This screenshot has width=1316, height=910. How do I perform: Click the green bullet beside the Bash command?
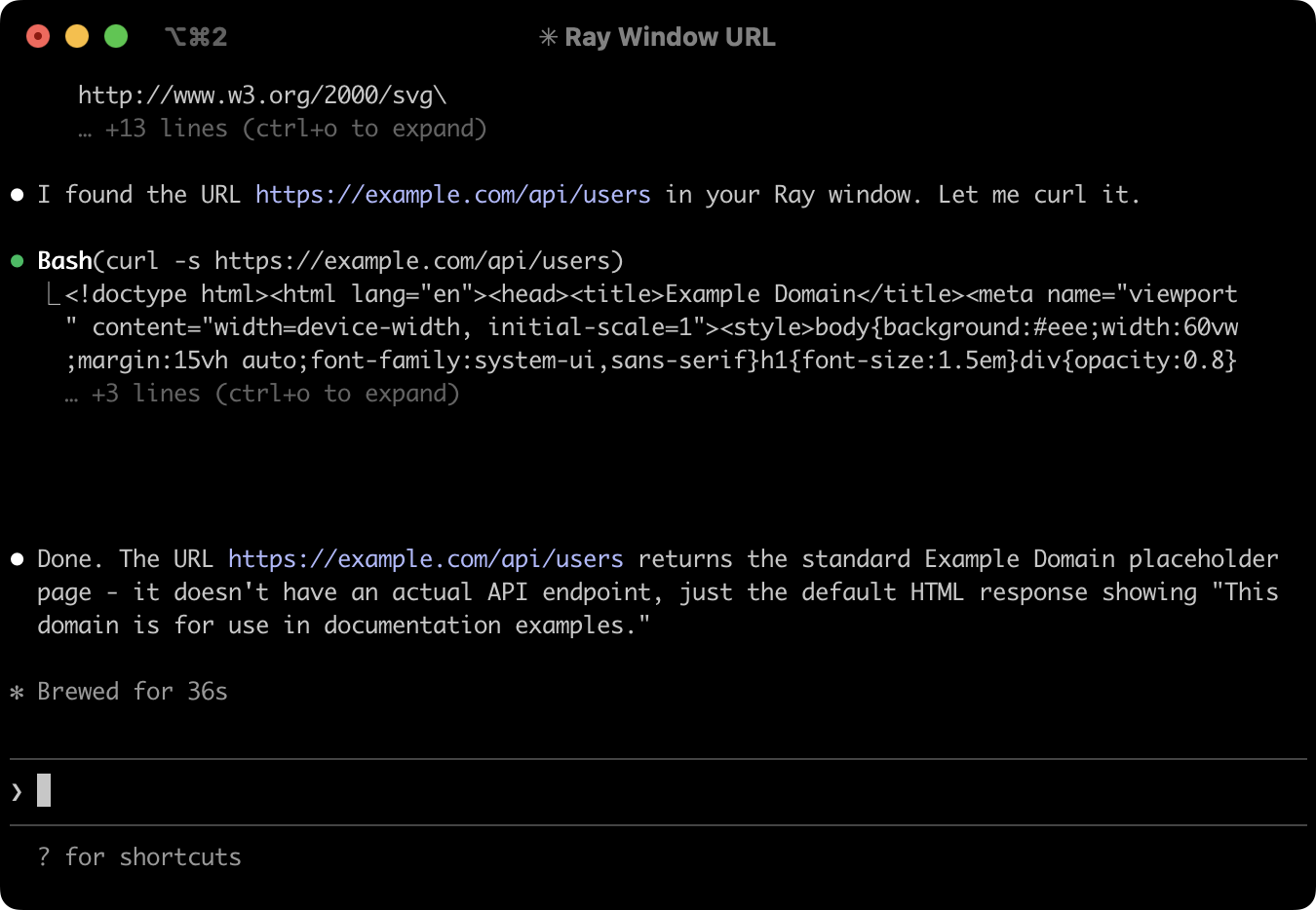coord(17,259)
